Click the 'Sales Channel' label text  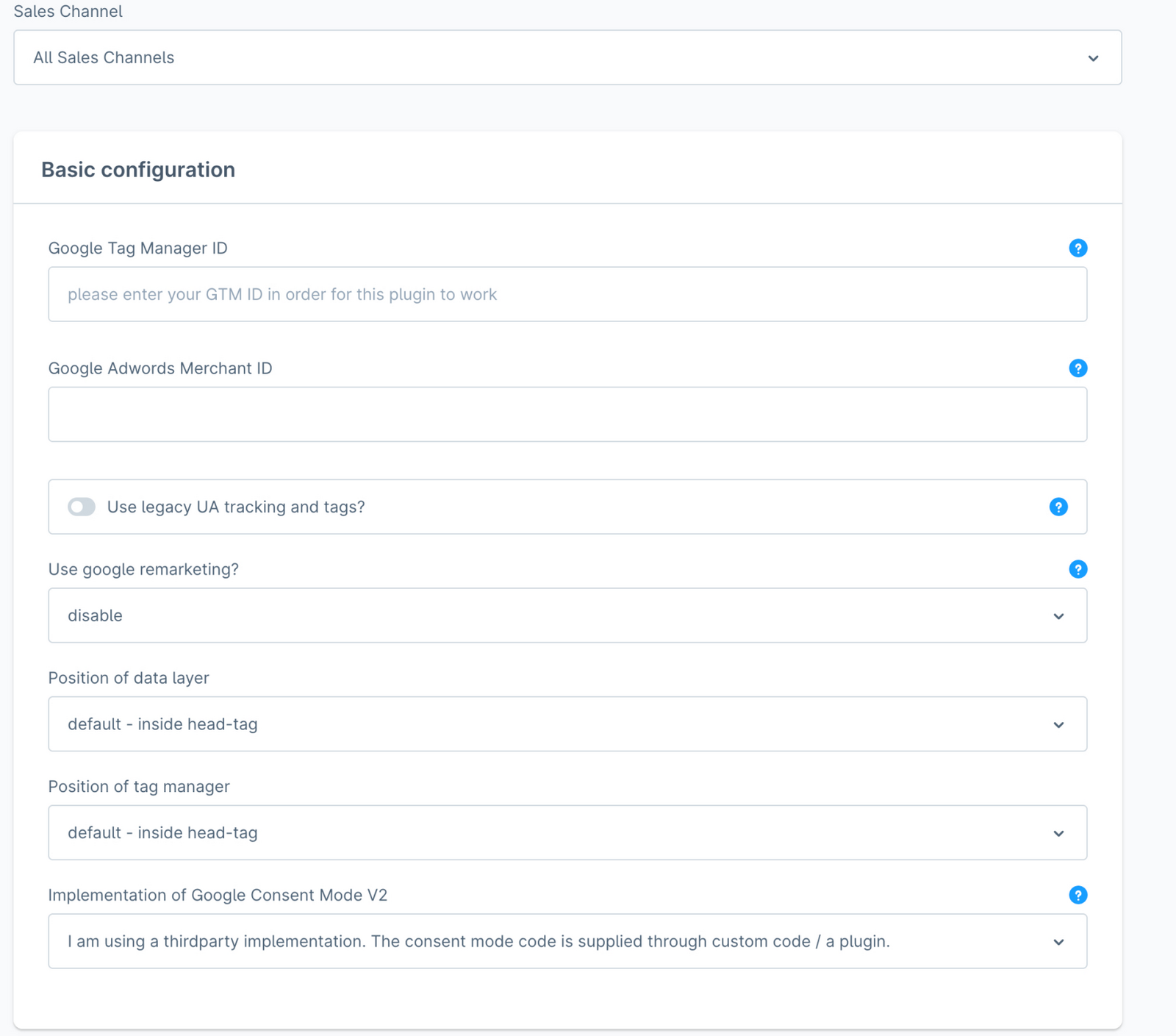[68, 12]
